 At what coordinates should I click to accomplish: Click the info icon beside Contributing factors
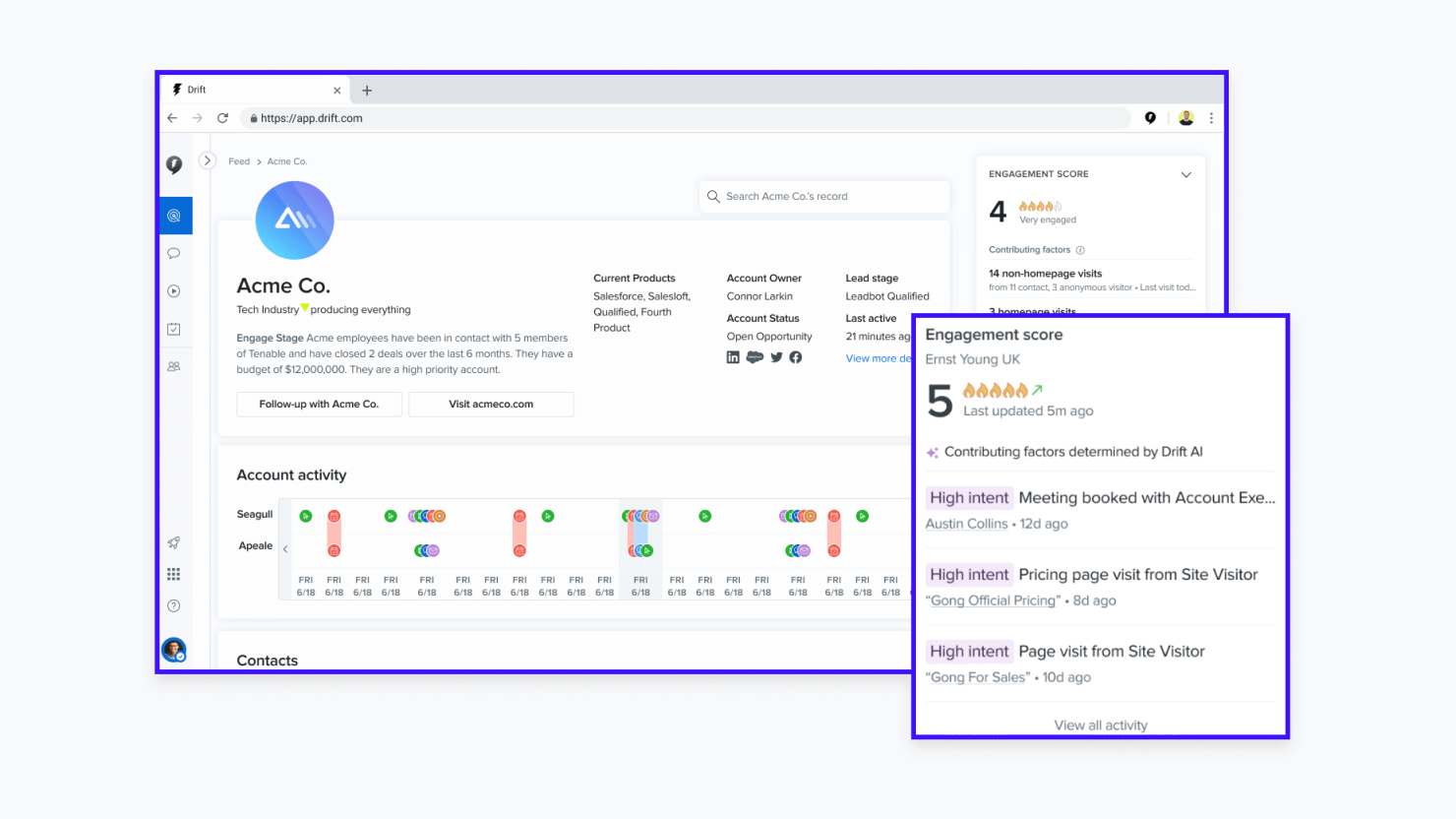coord(1080,250)
